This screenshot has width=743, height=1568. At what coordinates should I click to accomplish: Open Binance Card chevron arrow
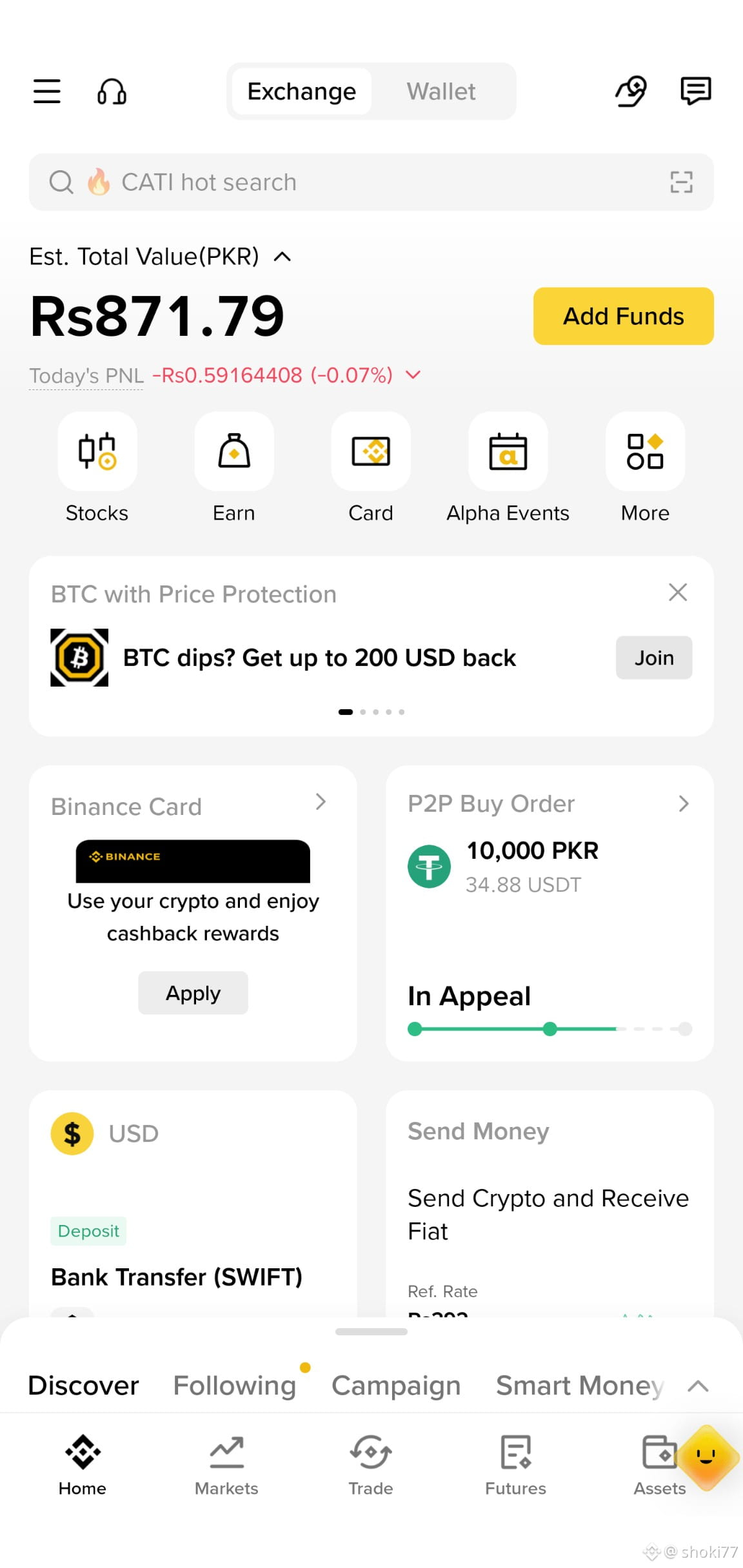click(x=321, y=801)
